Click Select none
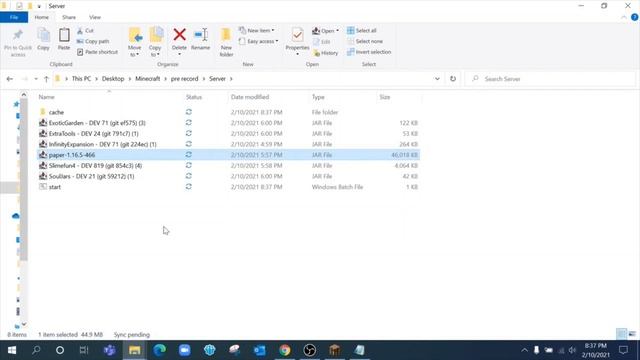 point(365,41)
